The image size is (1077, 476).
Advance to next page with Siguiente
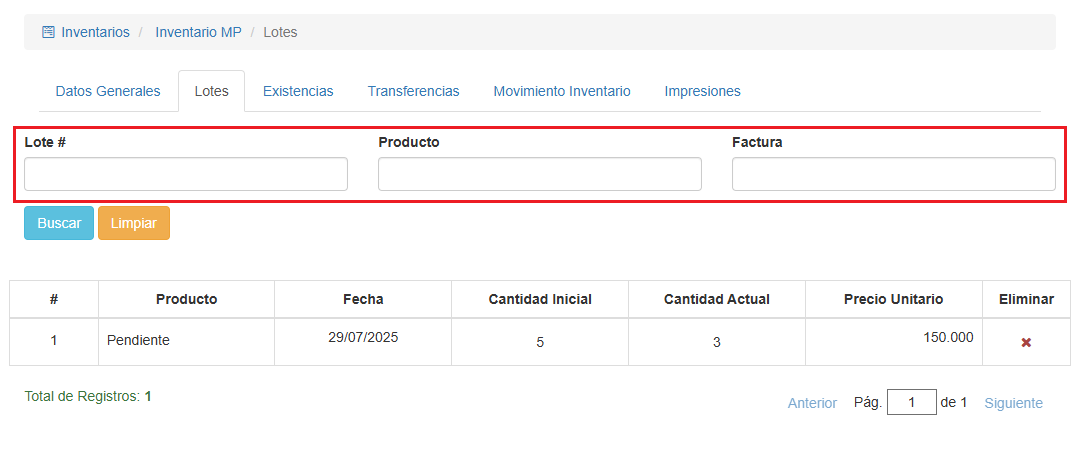point(1013,403)
